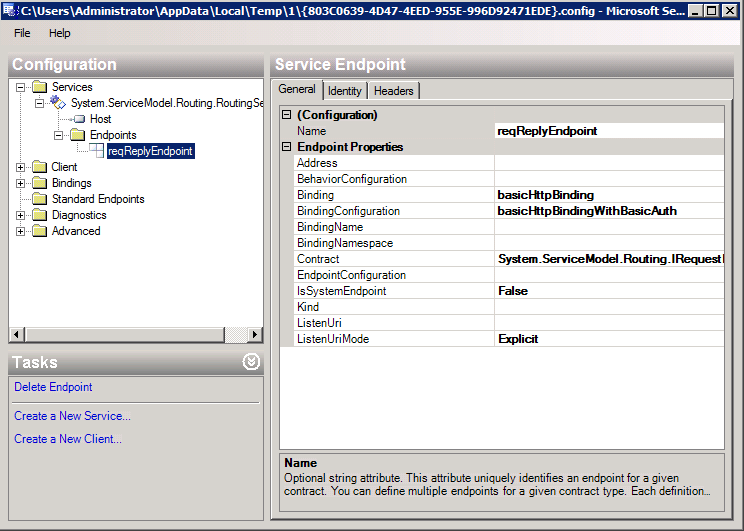
Task: Click the Host node icon
Action: point(79,119)
